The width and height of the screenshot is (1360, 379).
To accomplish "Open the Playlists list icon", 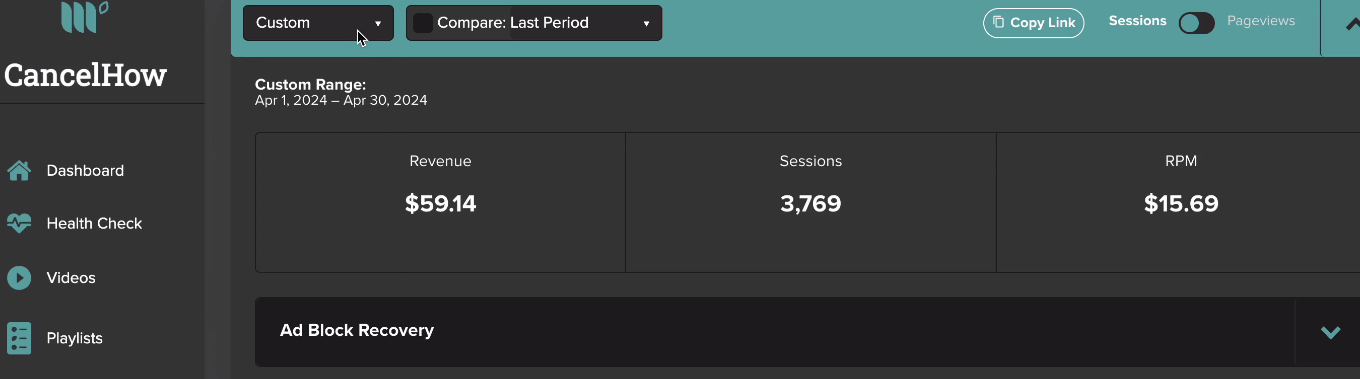I will tap(19, 338).
